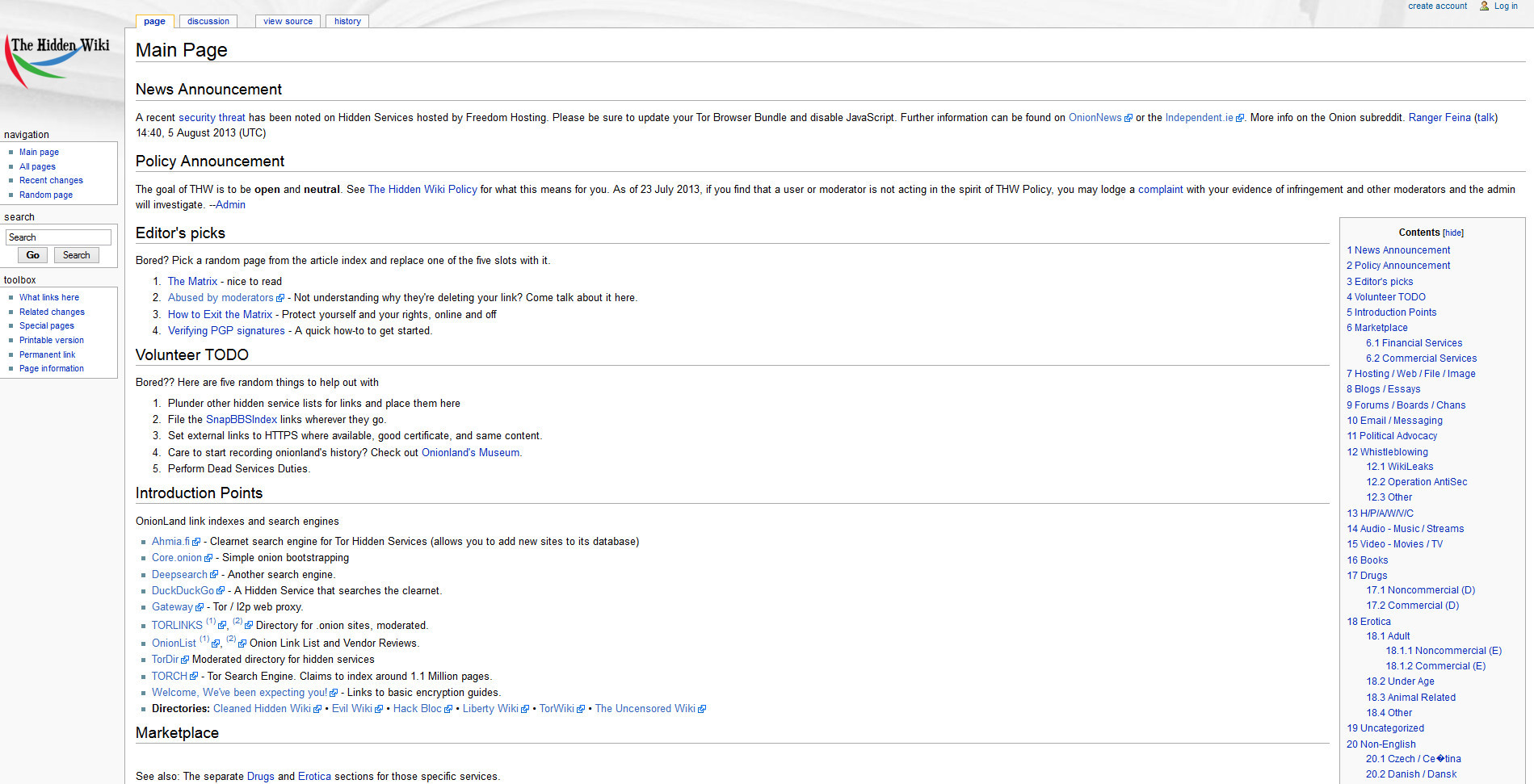Open the TORLINKS link
1534x784 pixels.
[177, 625]
